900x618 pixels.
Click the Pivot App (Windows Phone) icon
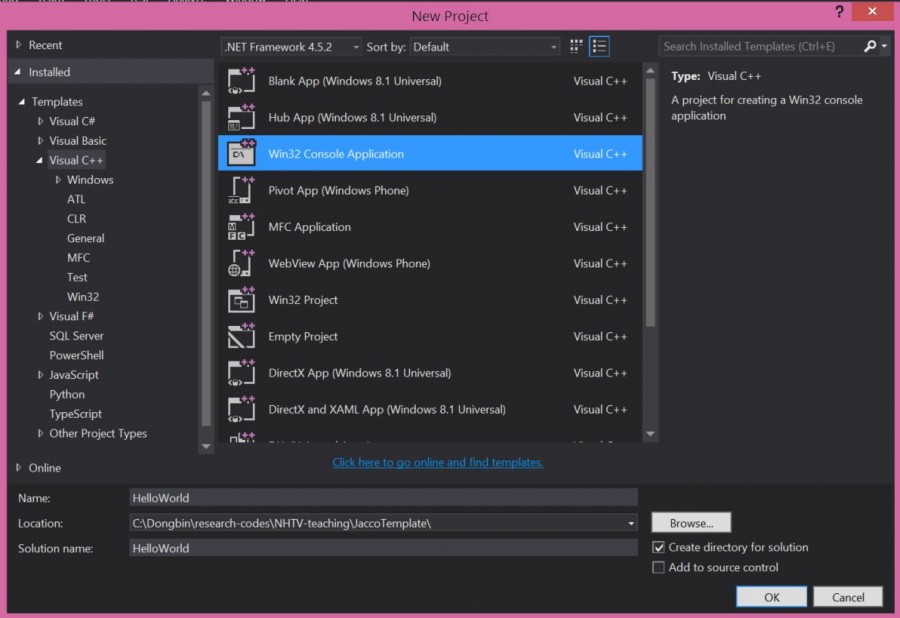click(241, 191)
